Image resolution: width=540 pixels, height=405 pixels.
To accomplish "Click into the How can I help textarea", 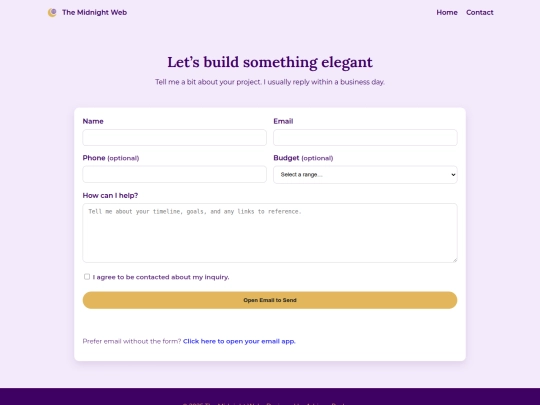I will pyautogui.click(x=270, y=233).
